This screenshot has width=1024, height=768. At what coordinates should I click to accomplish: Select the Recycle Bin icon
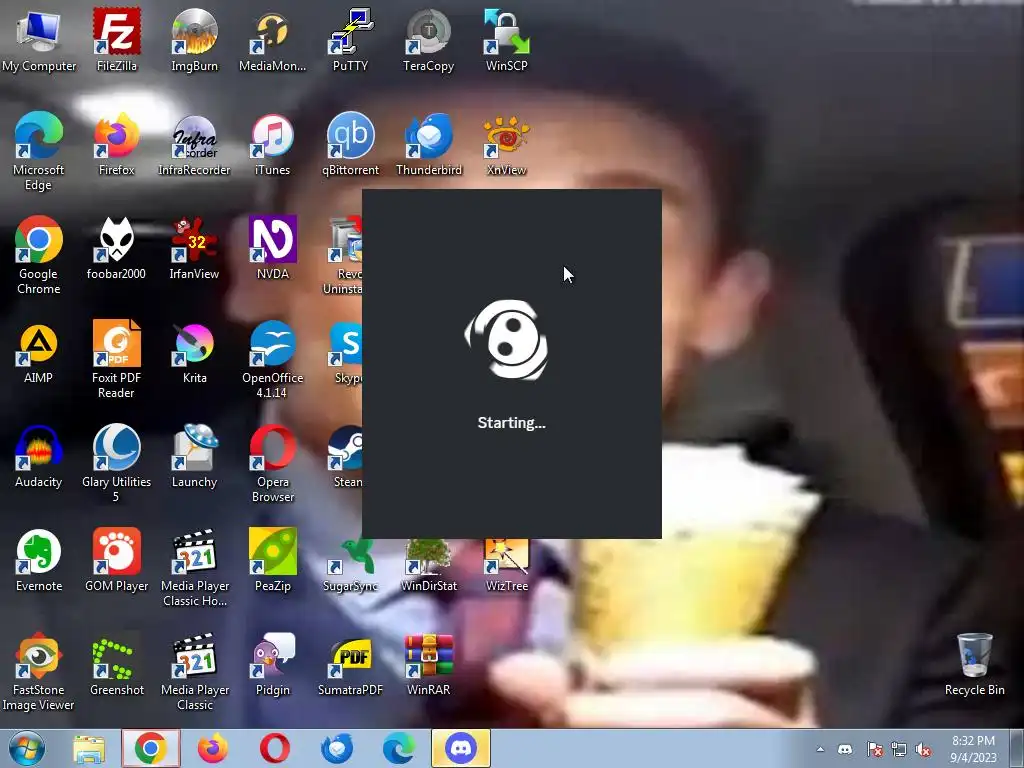click(974, 664)
